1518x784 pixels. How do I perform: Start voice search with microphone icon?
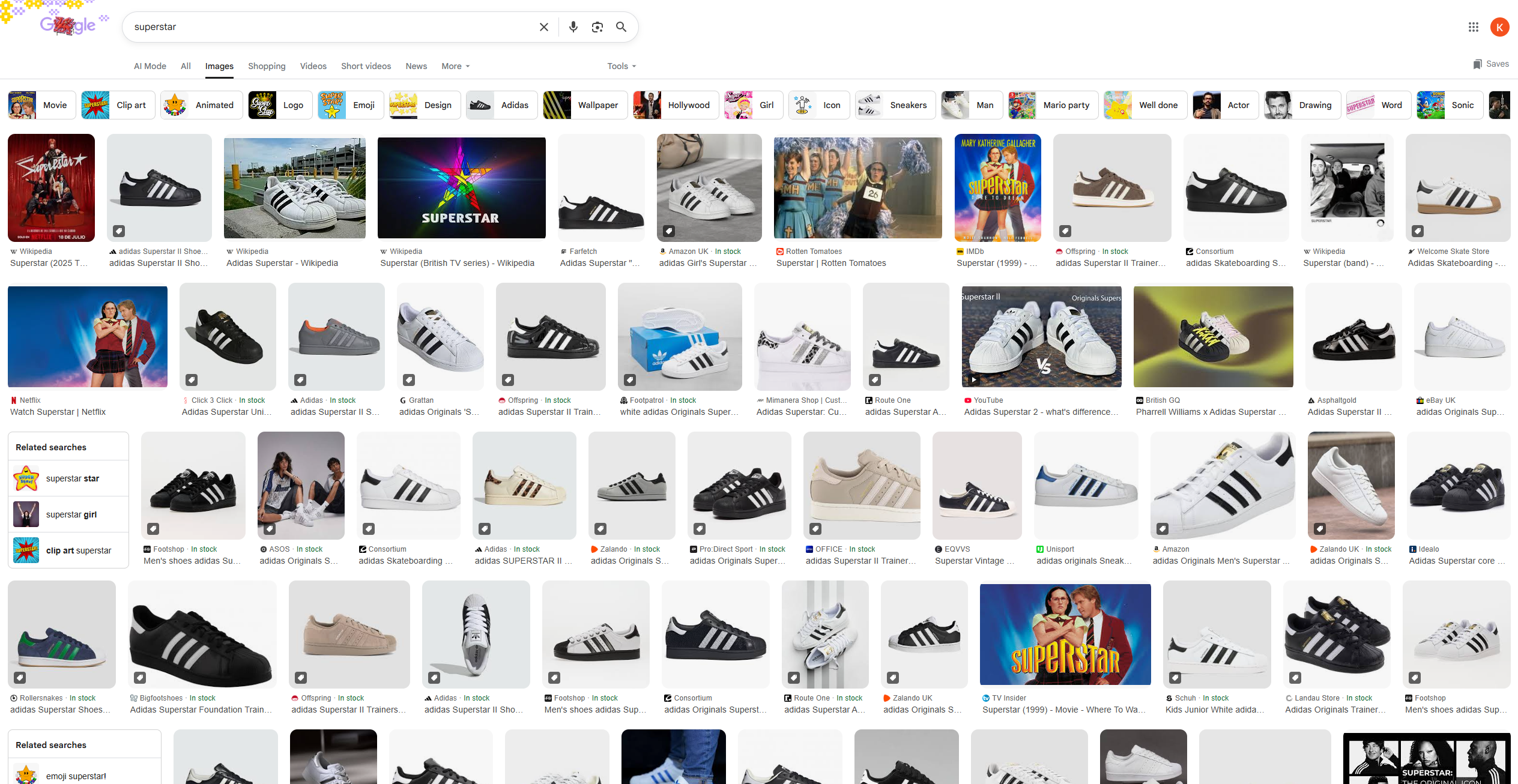(x=573, y=27)
